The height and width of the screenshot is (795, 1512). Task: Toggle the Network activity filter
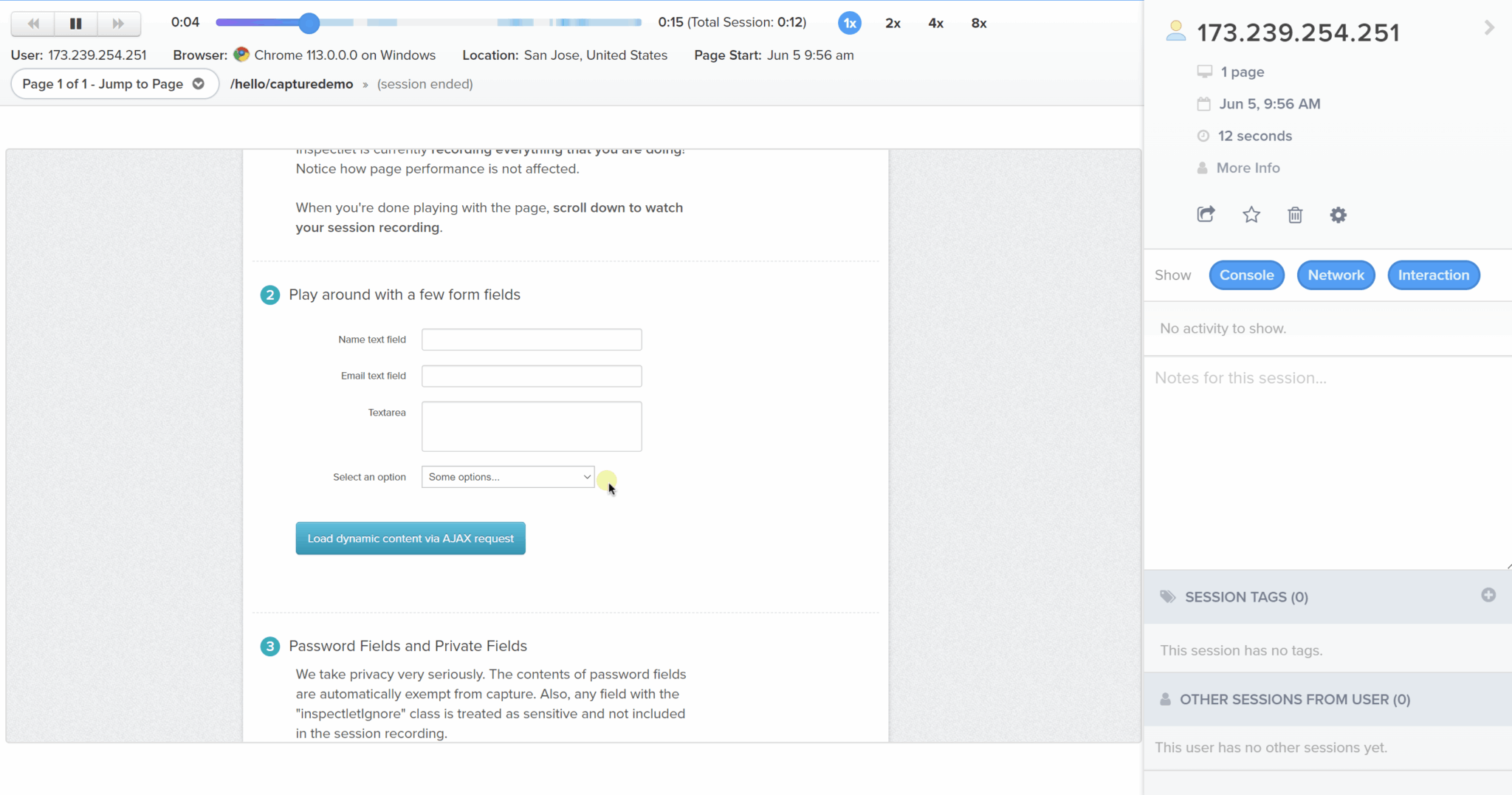(1336, 275)
